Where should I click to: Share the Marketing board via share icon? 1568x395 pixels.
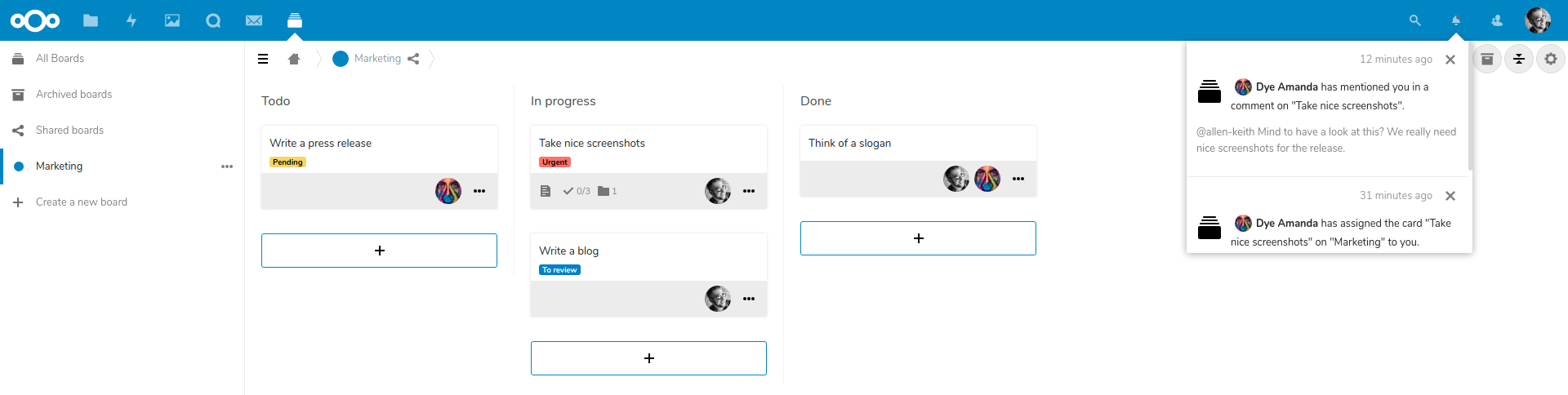(413, 59)
